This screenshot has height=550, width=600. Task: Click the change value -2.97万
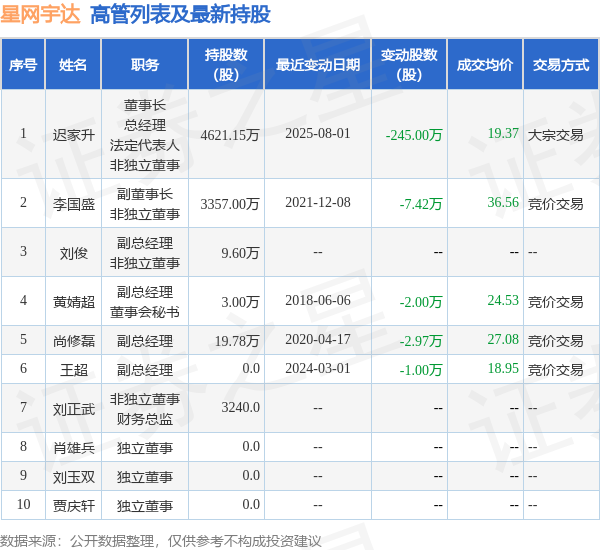421,340
